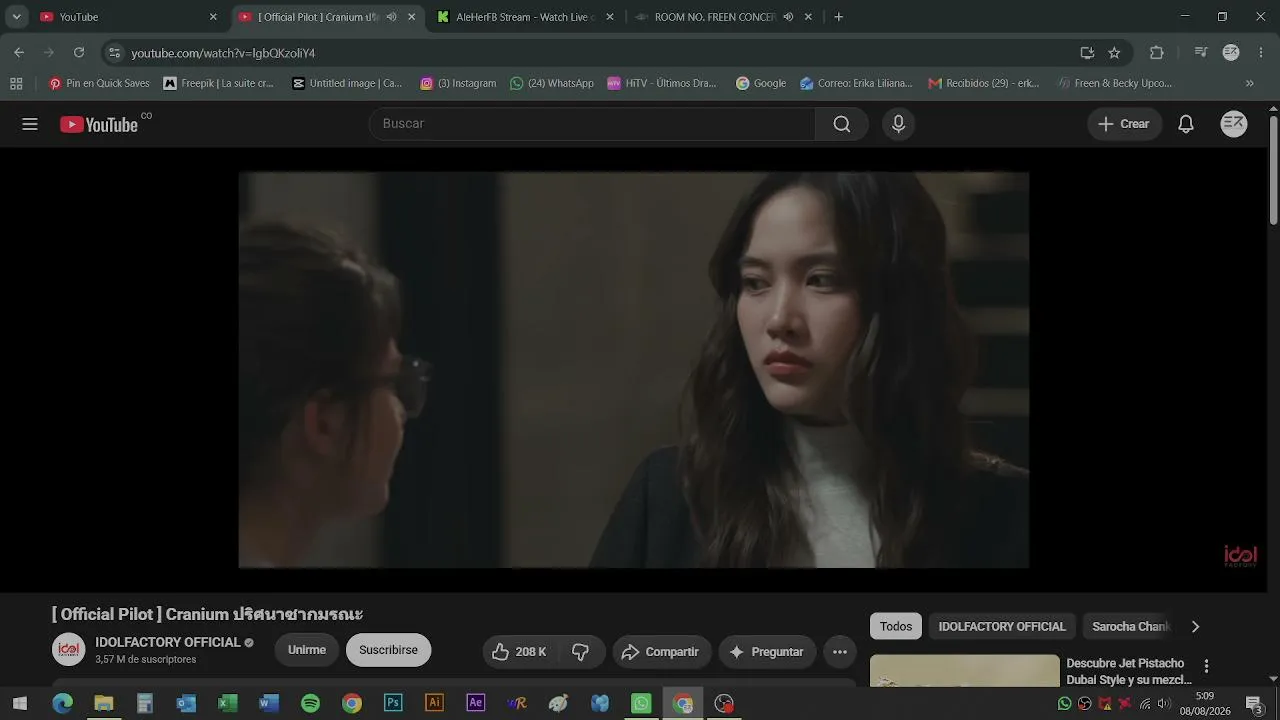This screenshot has width=1280, height=720.
Task: Click the Preguntar ask button
Action: click(x=767, y=652)
